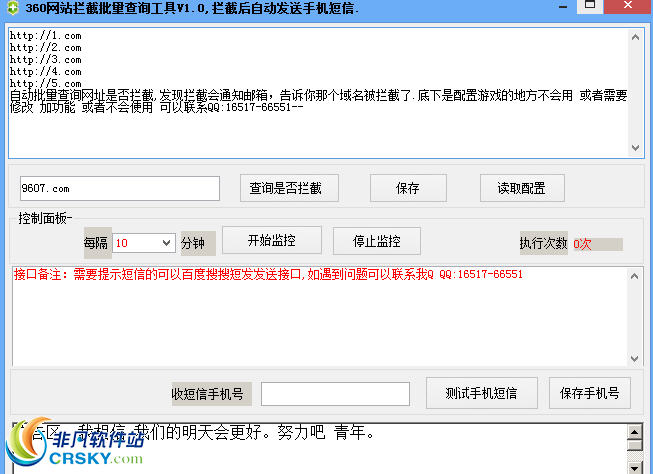This screenshot has height=474, width=653.
Task: Focus the domain field containing 9607.com
Action: pyautogui.click(x=120, y=189)
